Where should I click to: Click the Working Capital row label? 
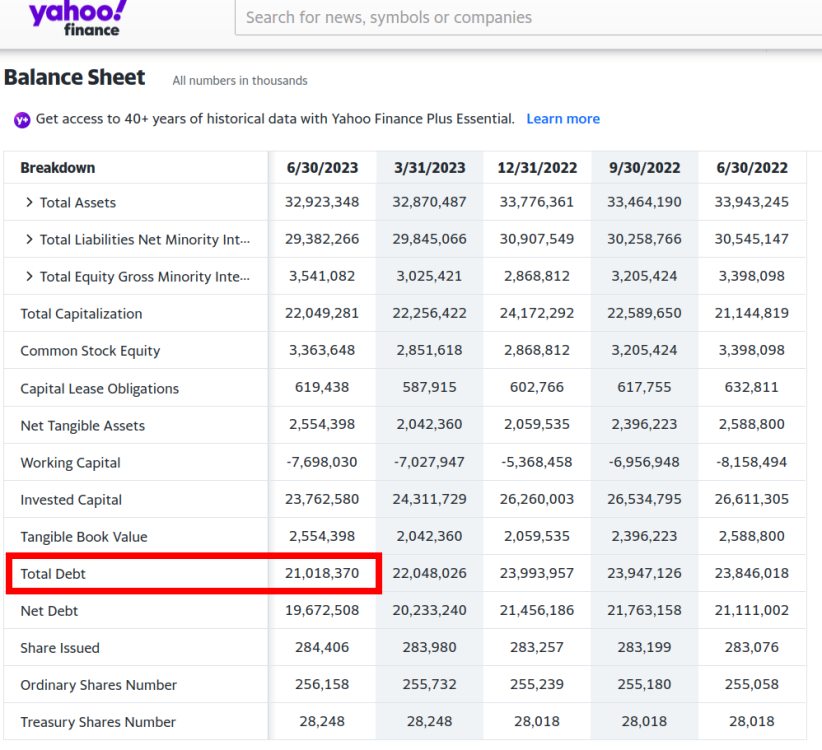click(x=70, y=463)
